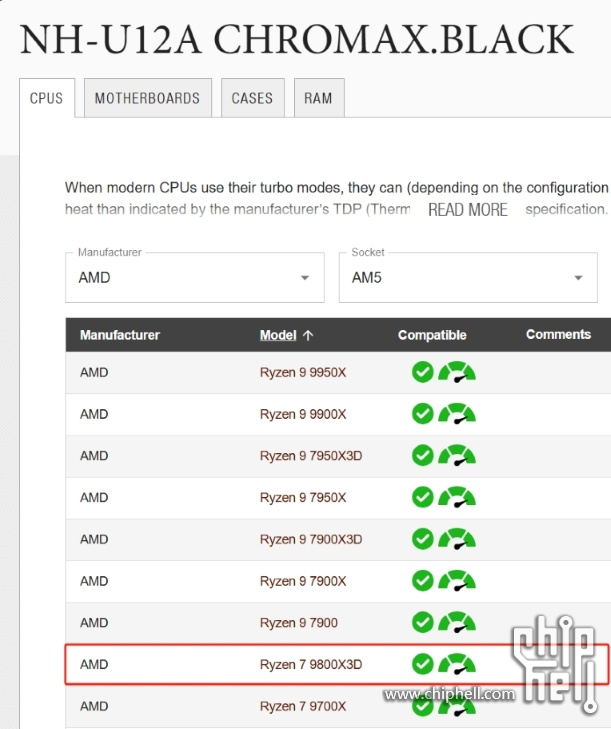Click the green checkmark for Ryzen 9 9950X

tap(423, 372)
